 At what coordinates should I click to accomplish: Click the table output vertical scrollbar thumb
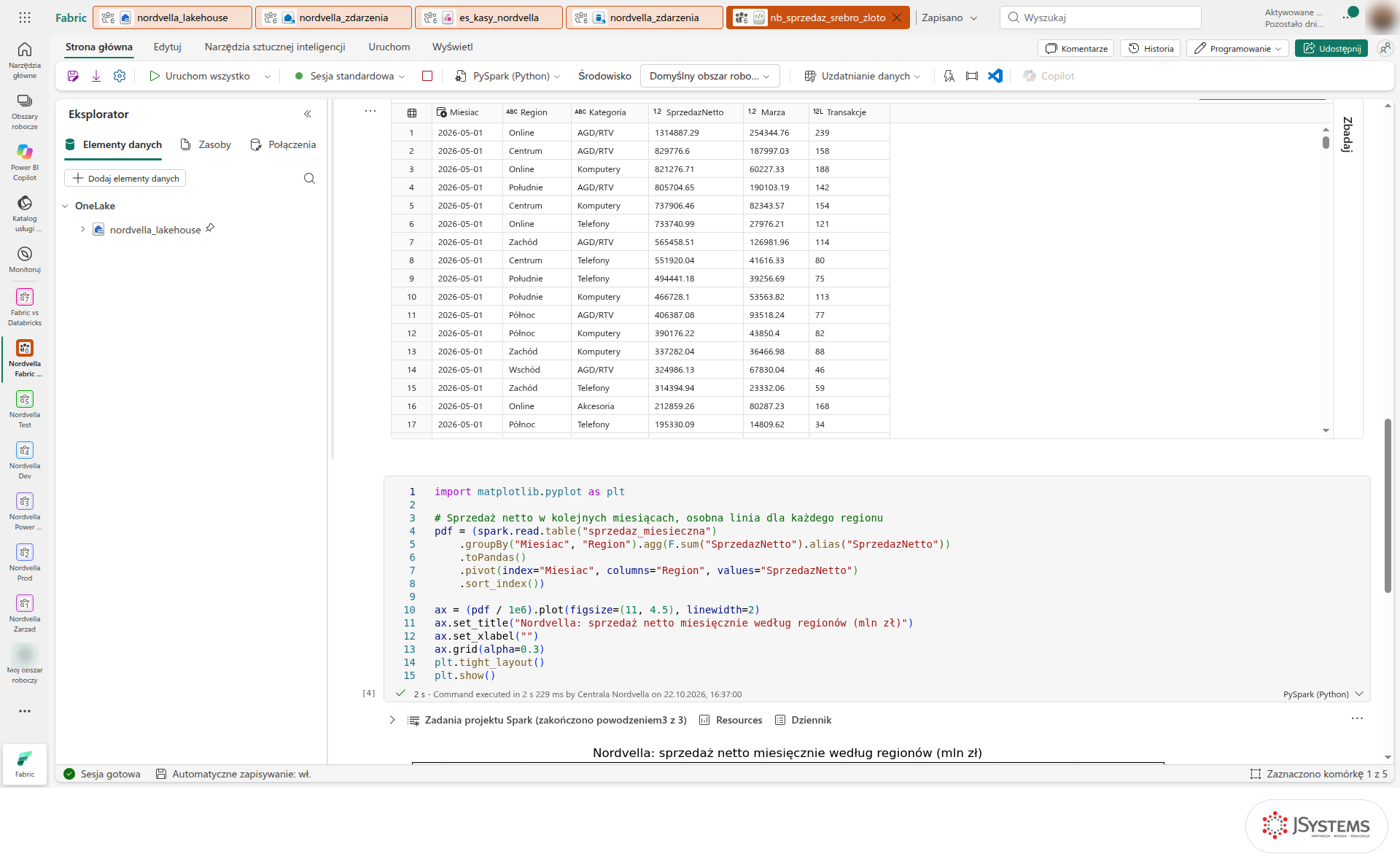[x=1326, y=141]
